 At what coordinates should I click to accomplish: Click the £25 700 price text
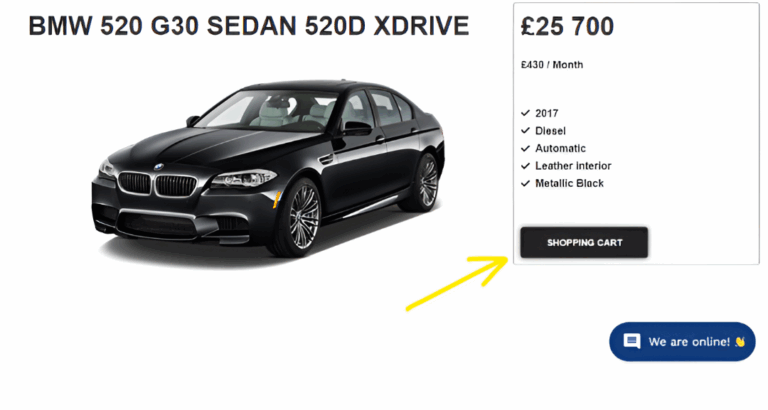coord(567,26)
